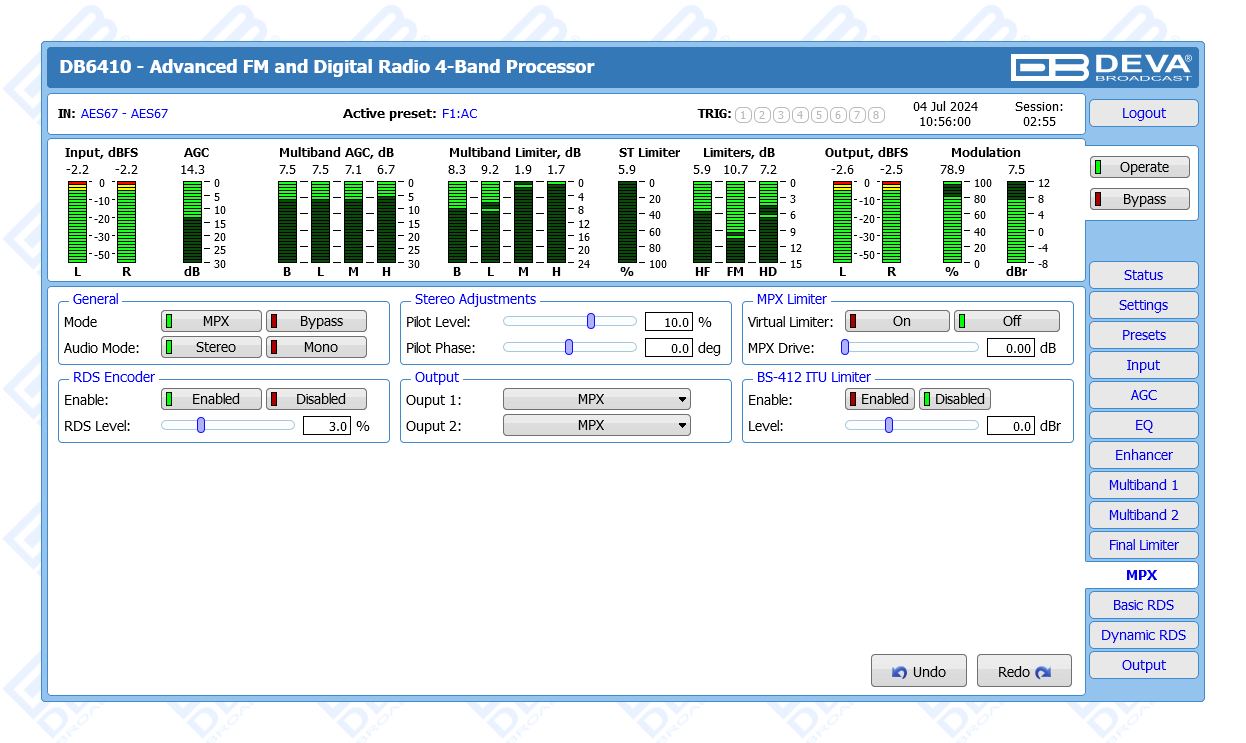This screenshot has height=743, width=1246.
Task: Click the Redo arrow button
Action: pos(1023,672)
